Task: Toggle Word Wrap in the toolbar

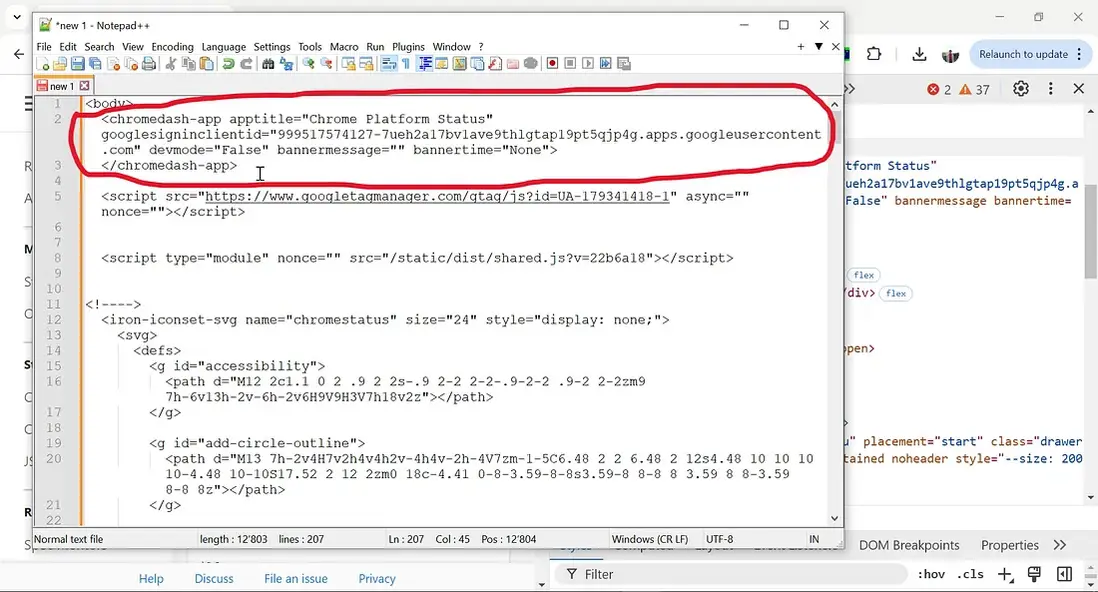Action: coord(389,64)
